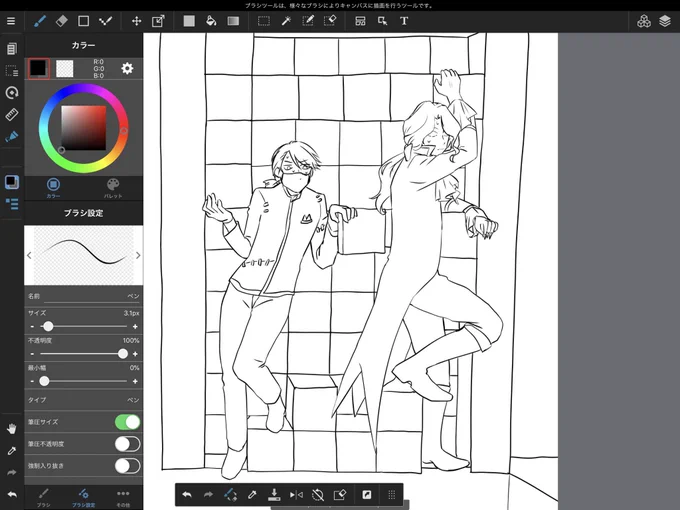Select the Fill rectangle tool
Screen dimensions: 680x510
(189, 21)
